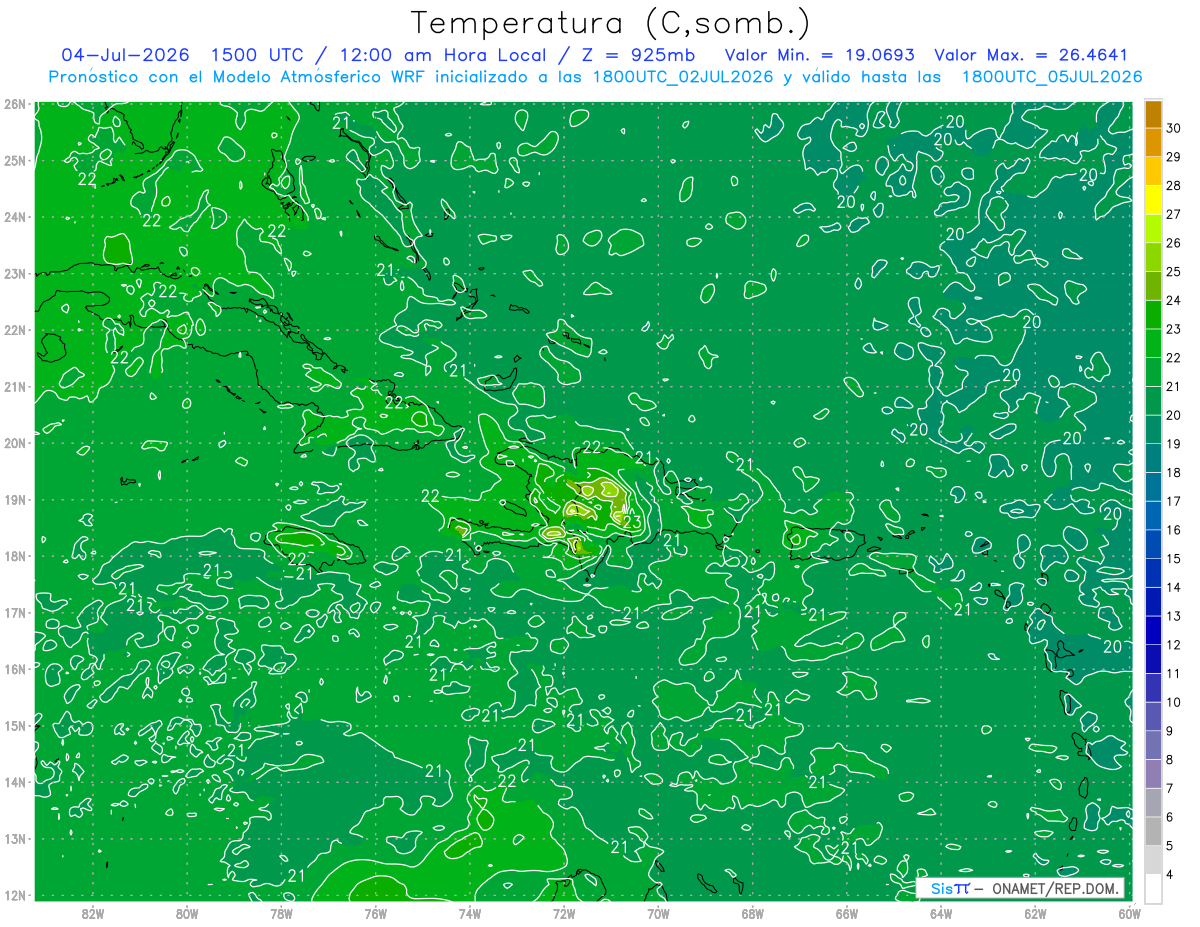The image size is (1200, 927).
Task: Click latitude axis label '22N'
Action: point(14,330)
